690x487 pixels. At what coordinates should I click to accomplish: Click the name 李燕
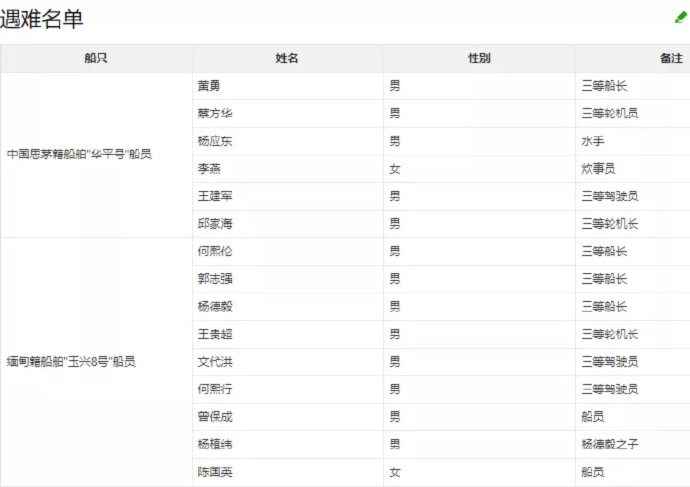coord(209,168)
